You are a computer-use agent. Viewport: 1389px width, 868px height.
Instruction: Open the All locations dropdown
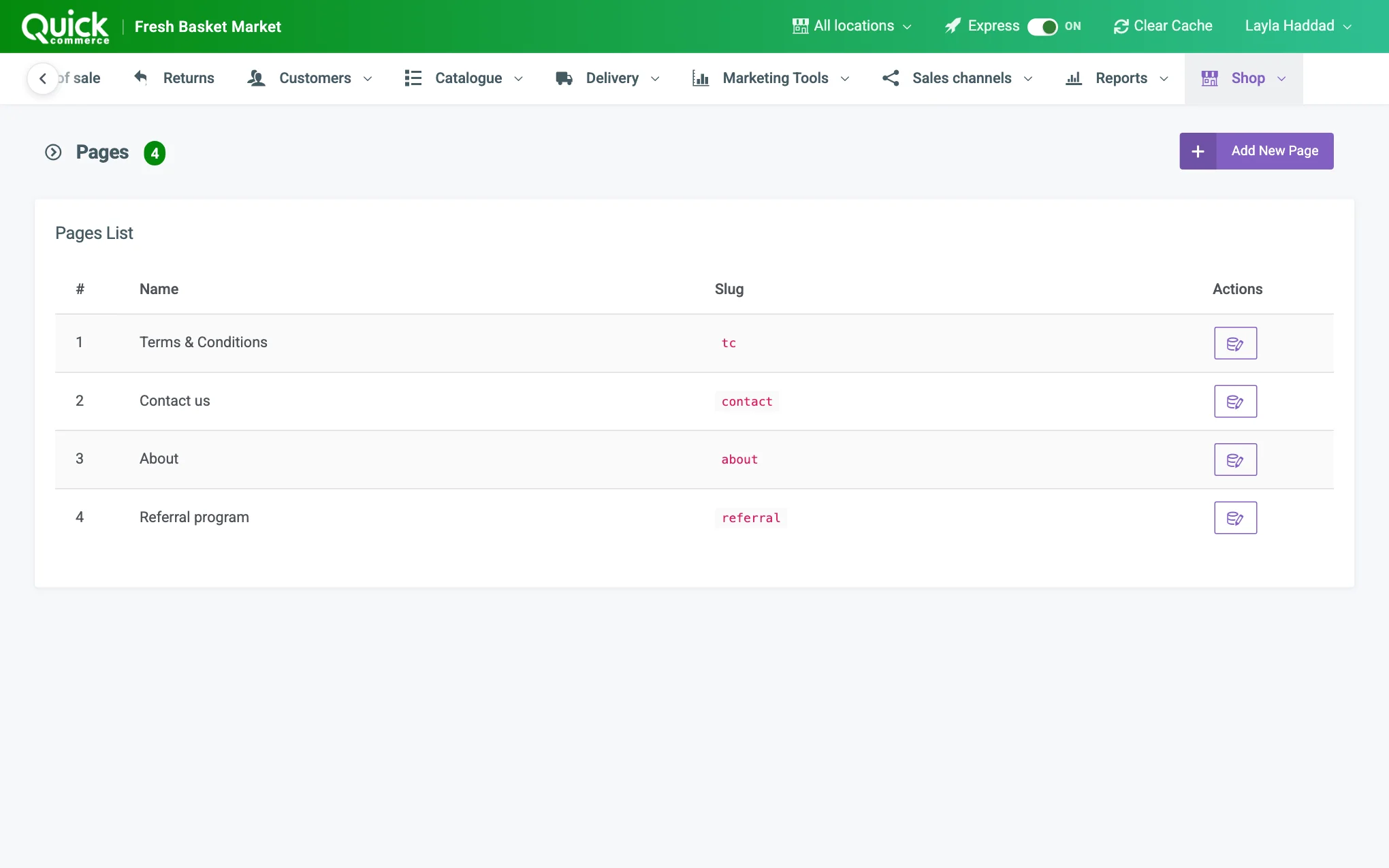[852, 26]
